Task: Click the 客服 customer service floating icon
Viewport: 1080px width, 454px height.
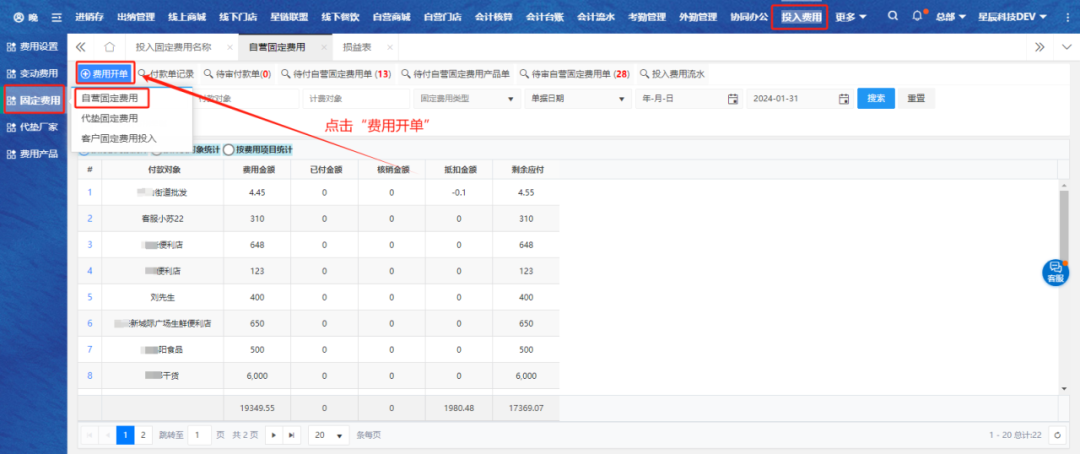Action: click(1054, 272)
